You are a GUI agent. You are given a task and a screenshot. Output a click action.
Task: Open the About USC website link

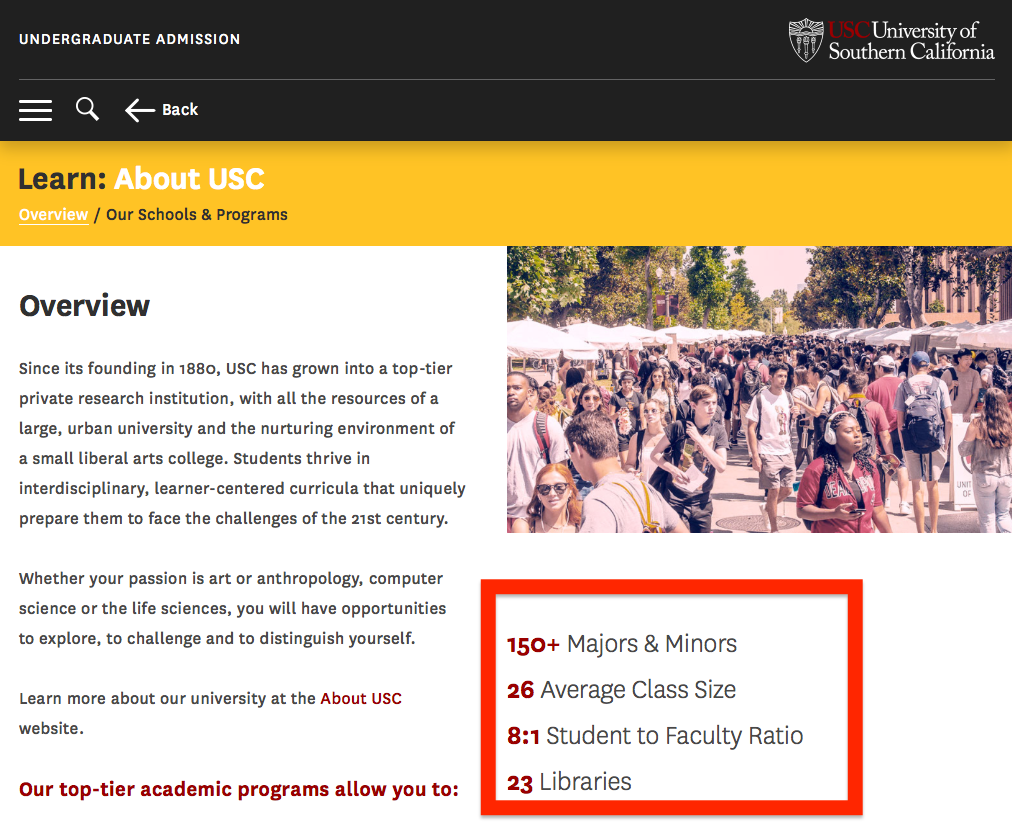point(361,698)
